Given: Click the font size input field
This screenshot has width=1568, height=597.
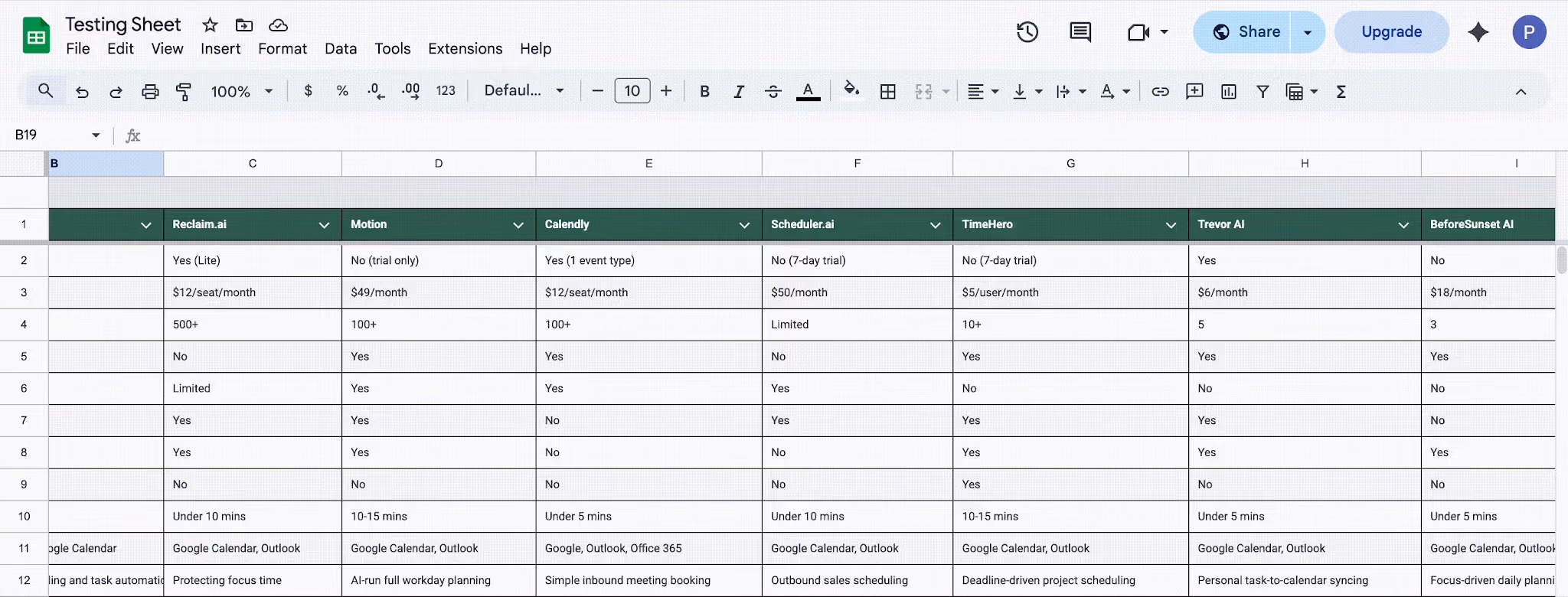Looking at the screenshot, I should (632, 91).
